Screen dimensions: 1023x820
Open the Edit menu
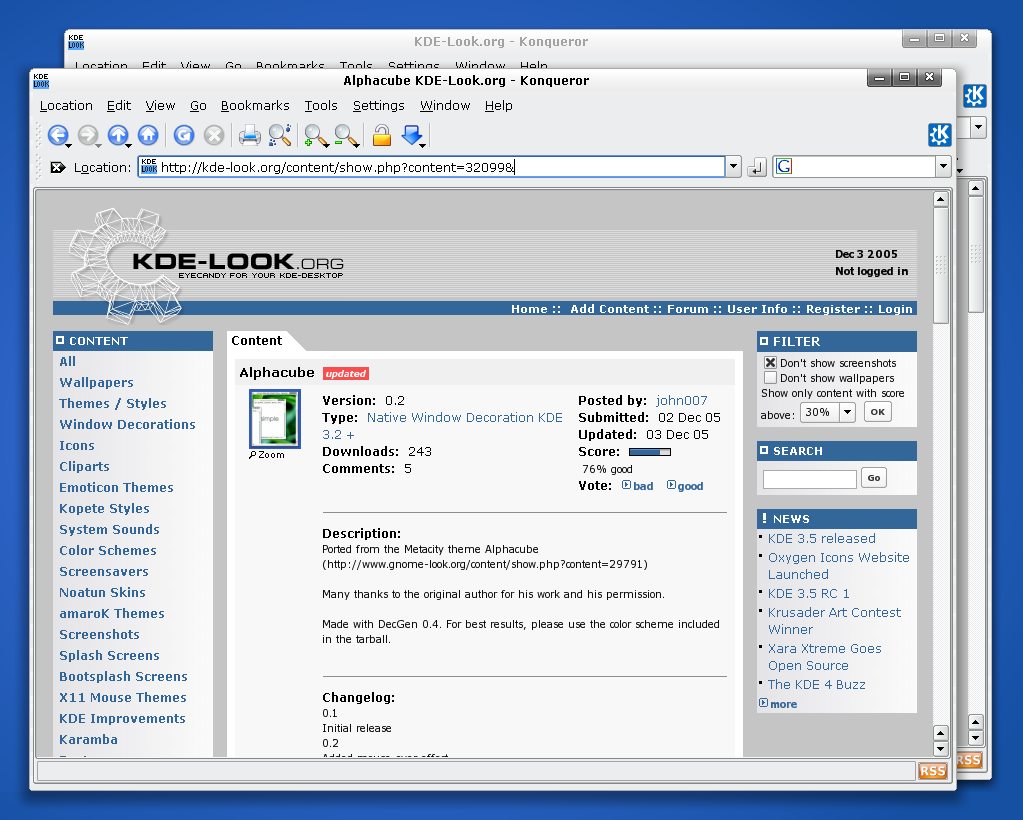coord(119,106)
